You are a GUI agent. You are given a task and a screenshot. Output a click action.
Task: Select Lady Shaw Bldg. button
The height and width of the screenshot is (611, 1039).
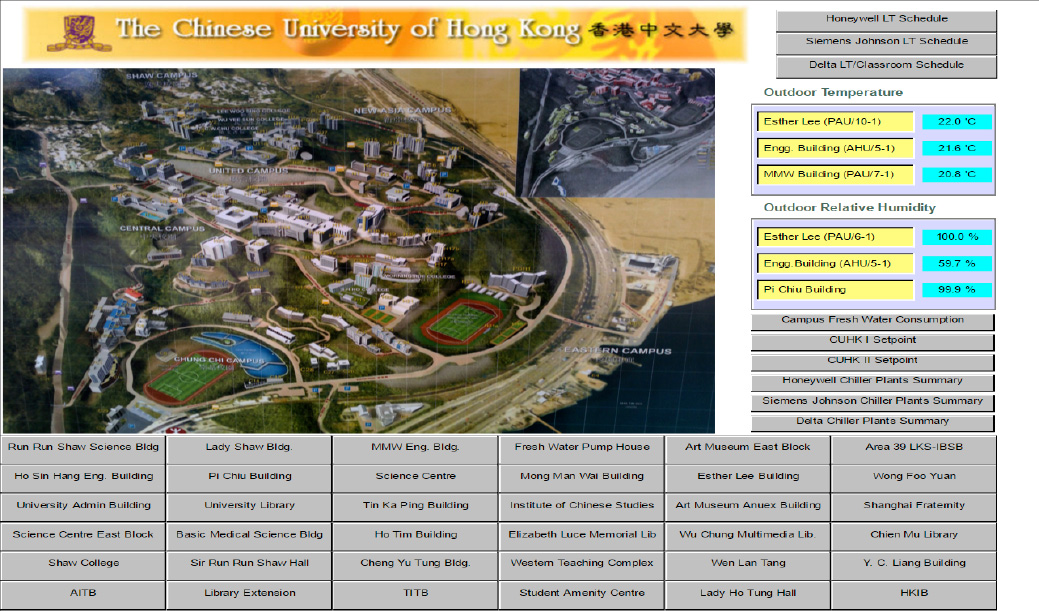tap(249, 449)
